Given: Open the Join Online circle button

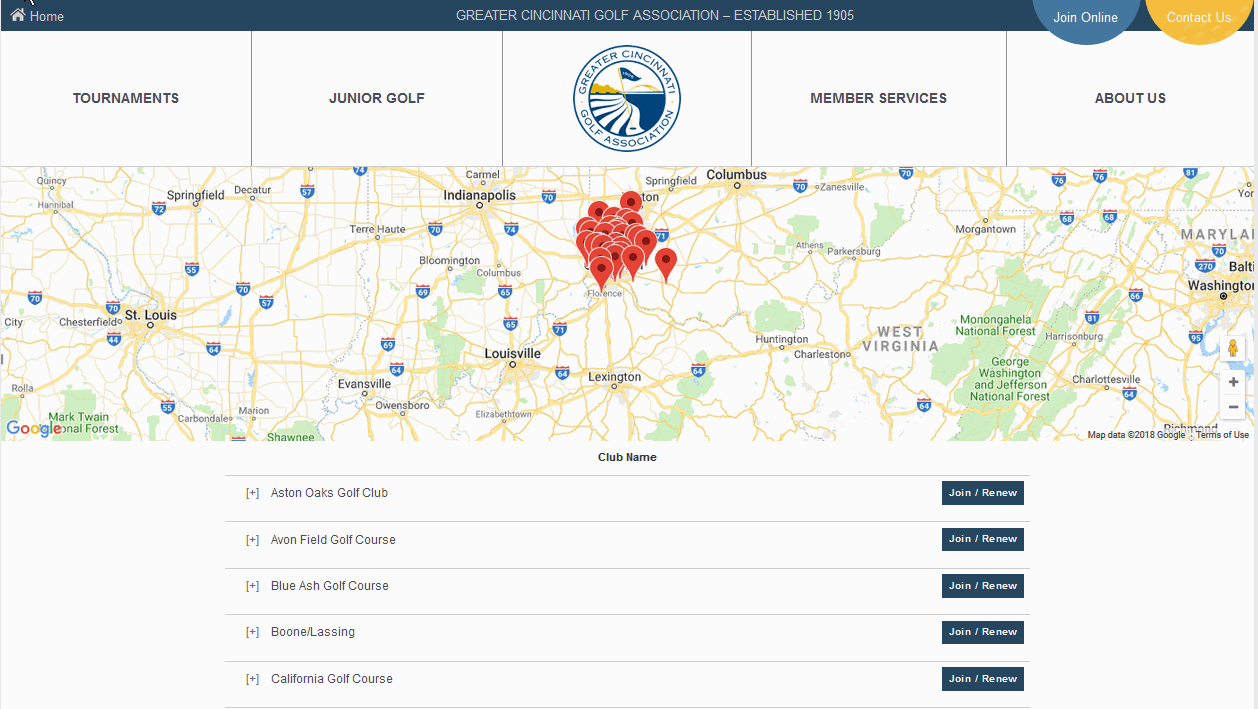Looking at the screenshot, I should 1086,17.
